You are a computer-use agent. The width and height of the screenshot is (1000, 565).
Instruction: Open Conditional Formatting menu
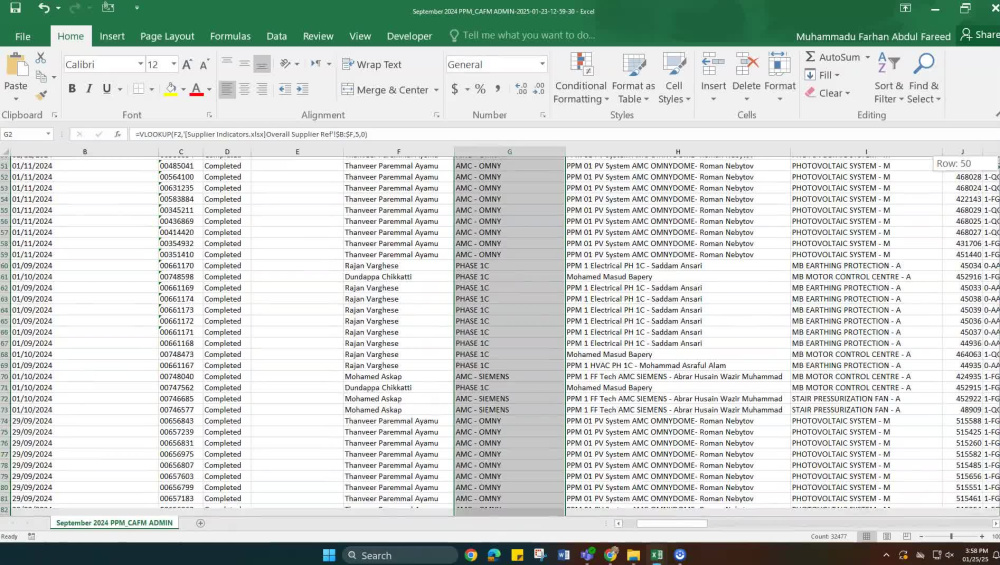coord(580,78)
